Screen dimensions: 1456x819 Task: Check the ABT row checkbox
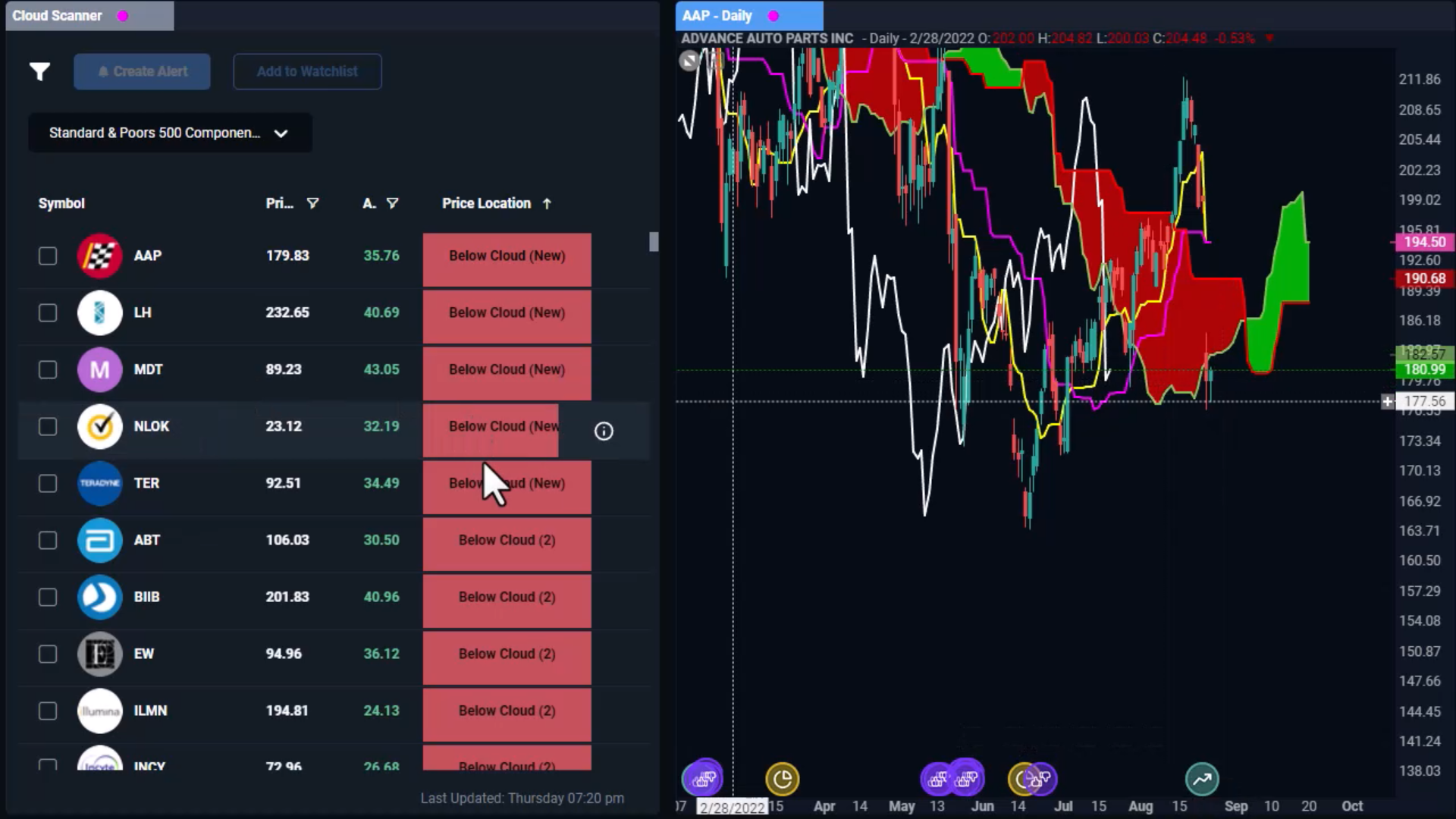48,541
